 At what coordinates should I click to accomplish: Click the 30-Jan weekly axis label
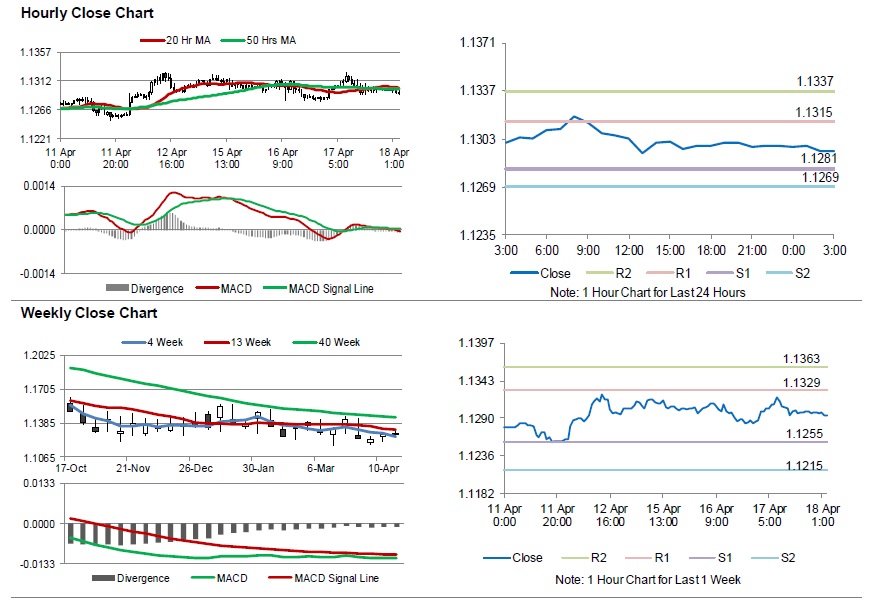tap(258, 468)
